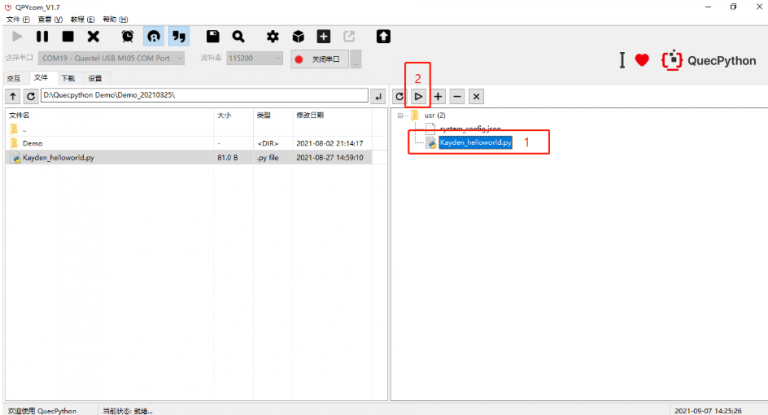Click the minus button above device tree
The height and width of the screenshot is (415, 768).
457,96
